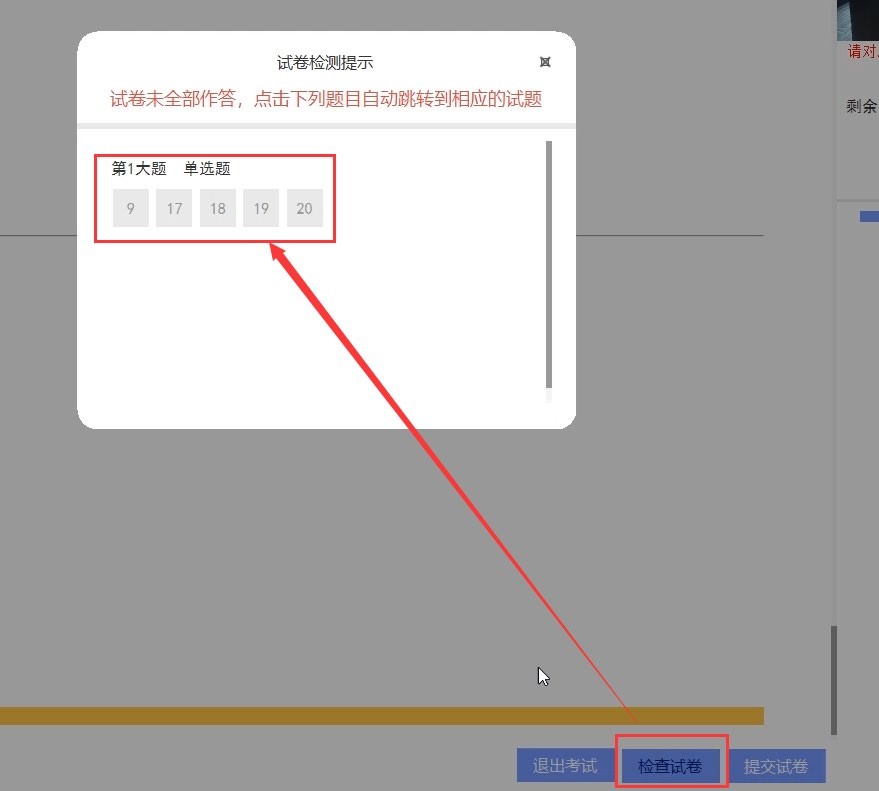The height and width of the screenshot is (791, 879).
Task: Jump to unanswered question 17
Action: tap(174, 209)
